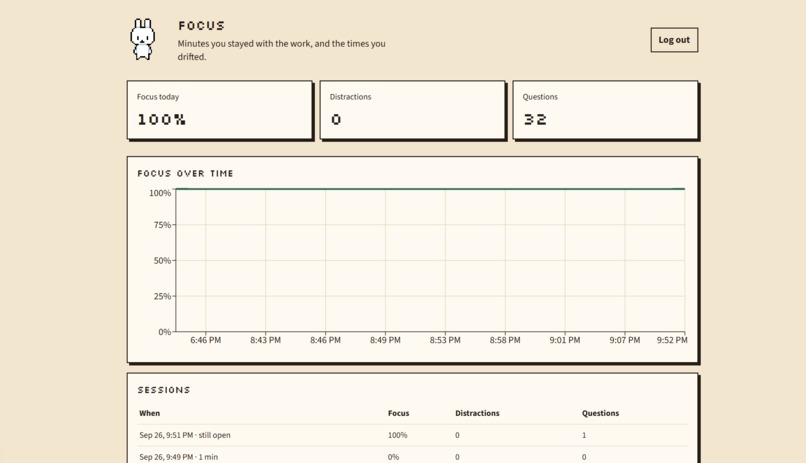Click the 8:43 PM axis label
This screenshot has width=806, height=463.
click(265, 340)
